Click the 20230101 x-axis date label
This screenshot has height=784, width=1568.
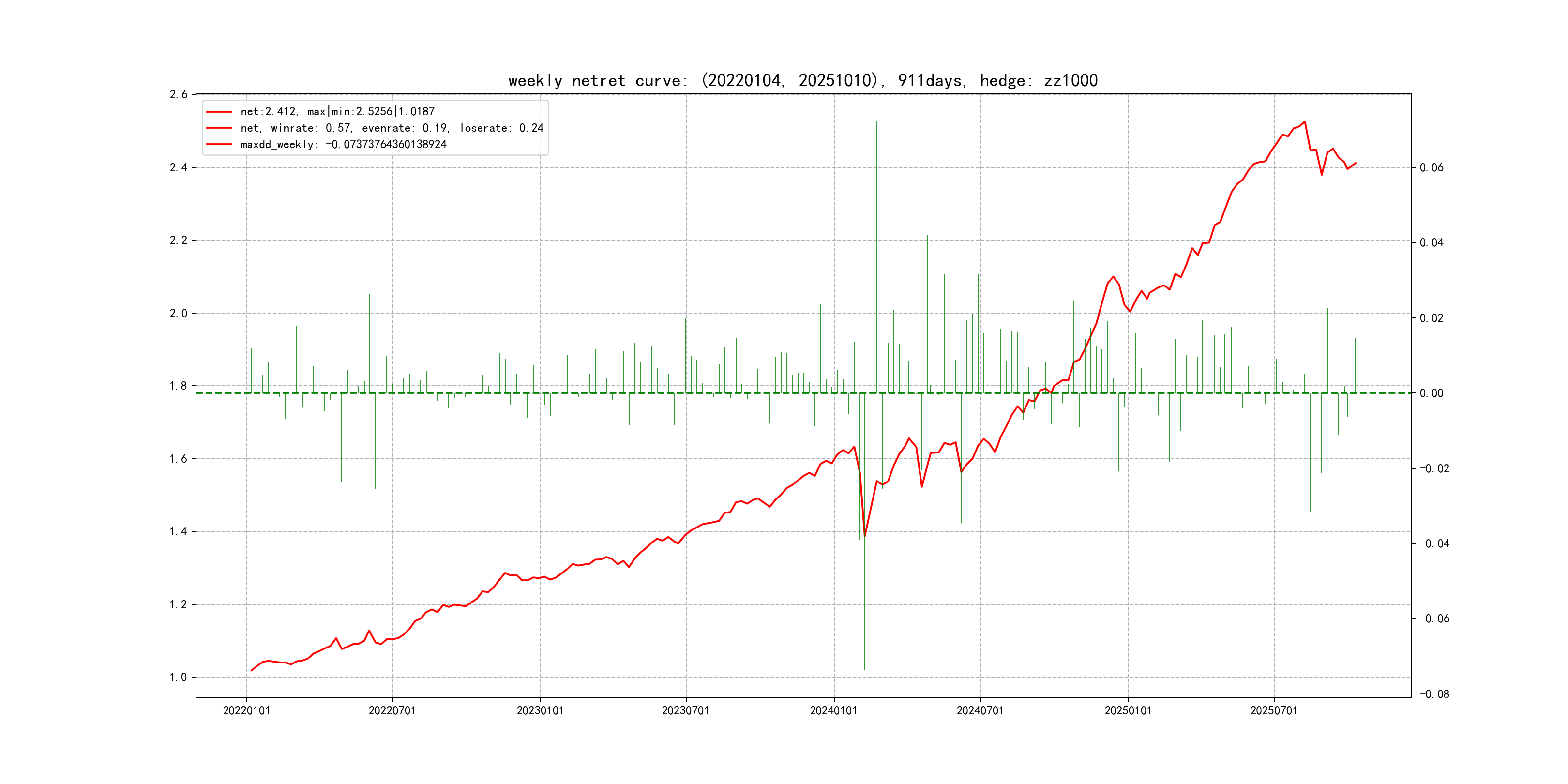[x=540, y=710]
